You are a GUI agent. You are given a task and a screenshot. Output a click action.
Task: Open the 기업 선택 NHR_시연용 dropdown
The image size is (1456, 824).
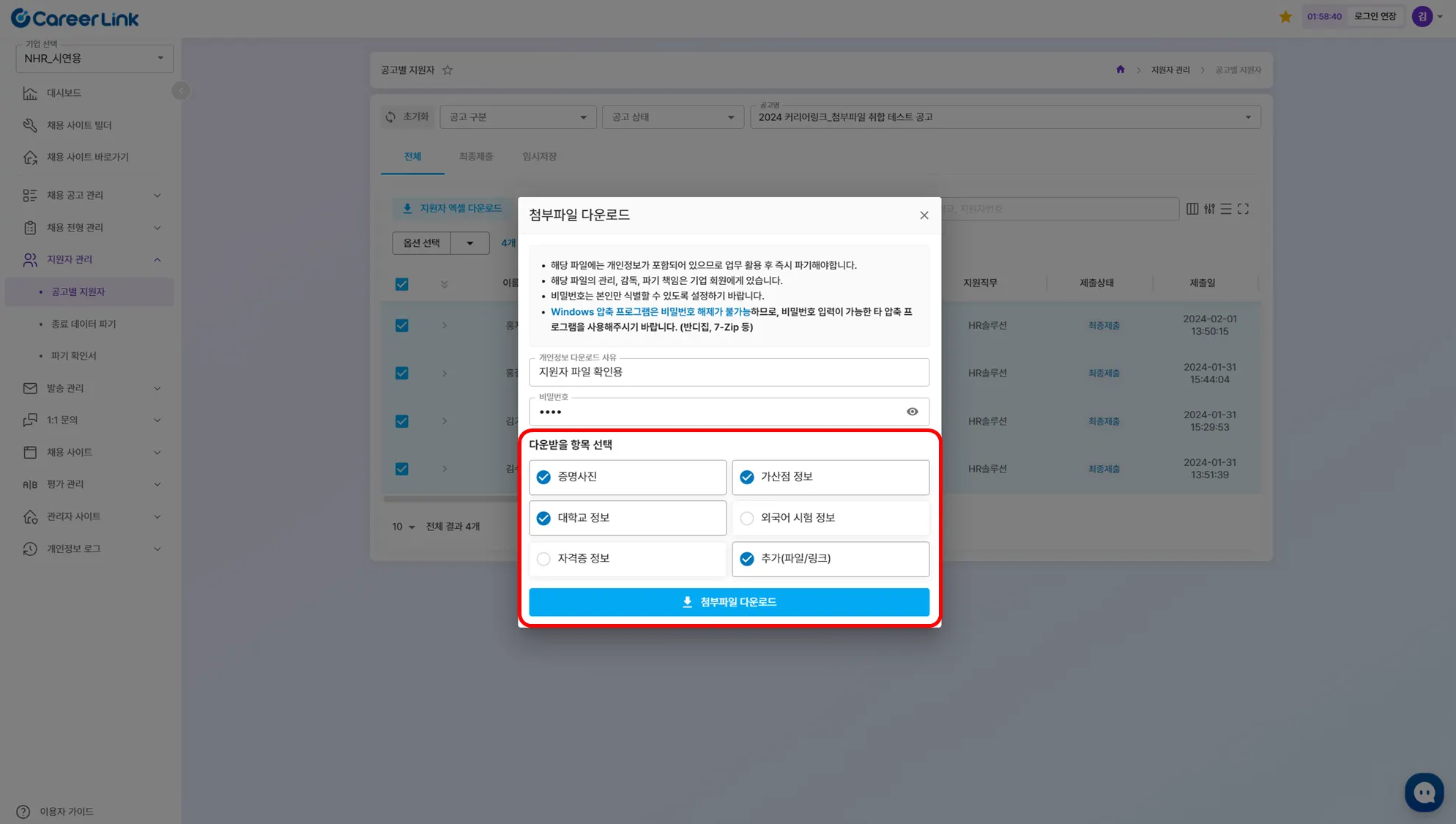[x=94, y=59]
